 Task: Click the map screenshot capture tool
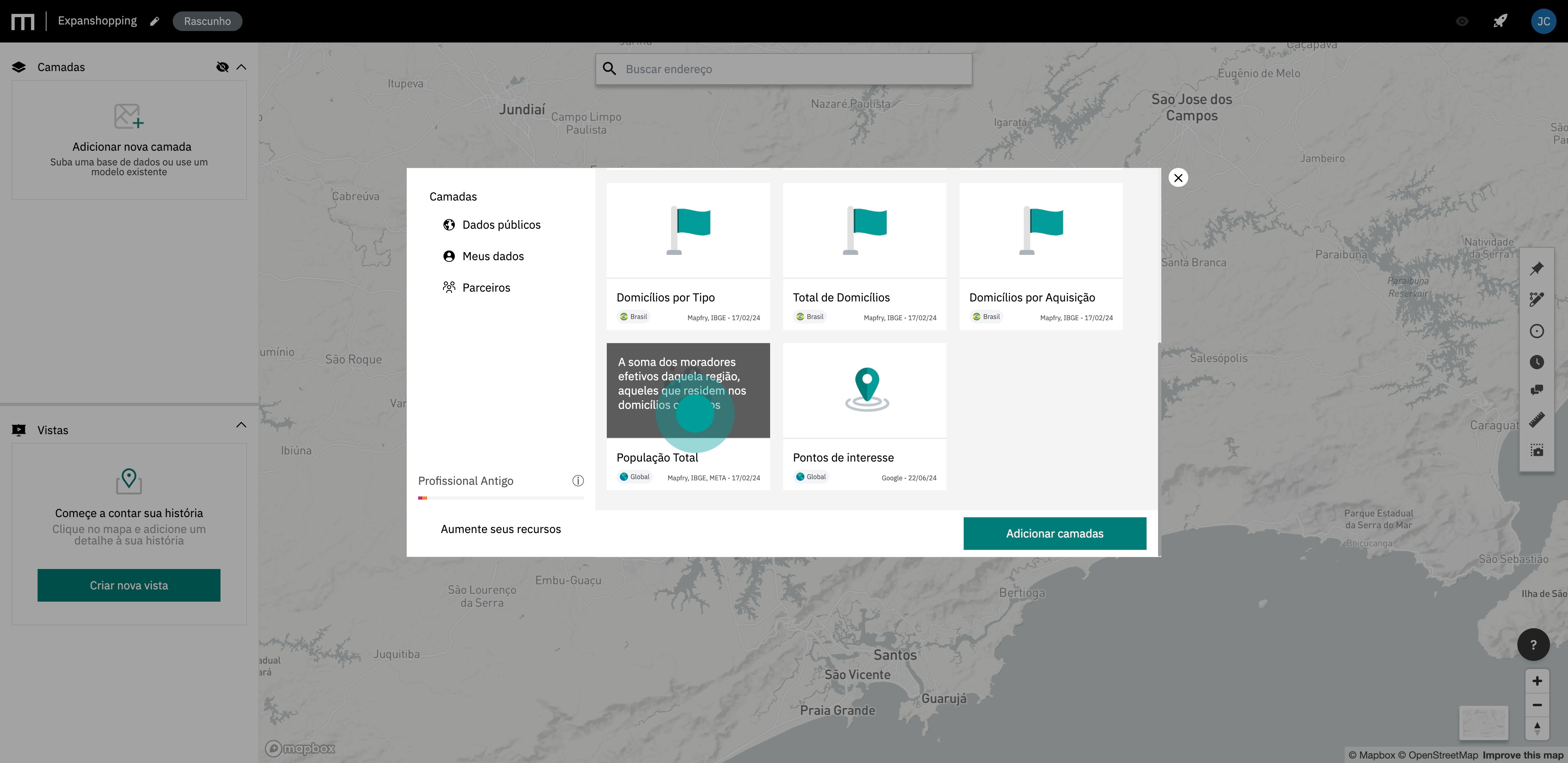tap(1536, 450)
